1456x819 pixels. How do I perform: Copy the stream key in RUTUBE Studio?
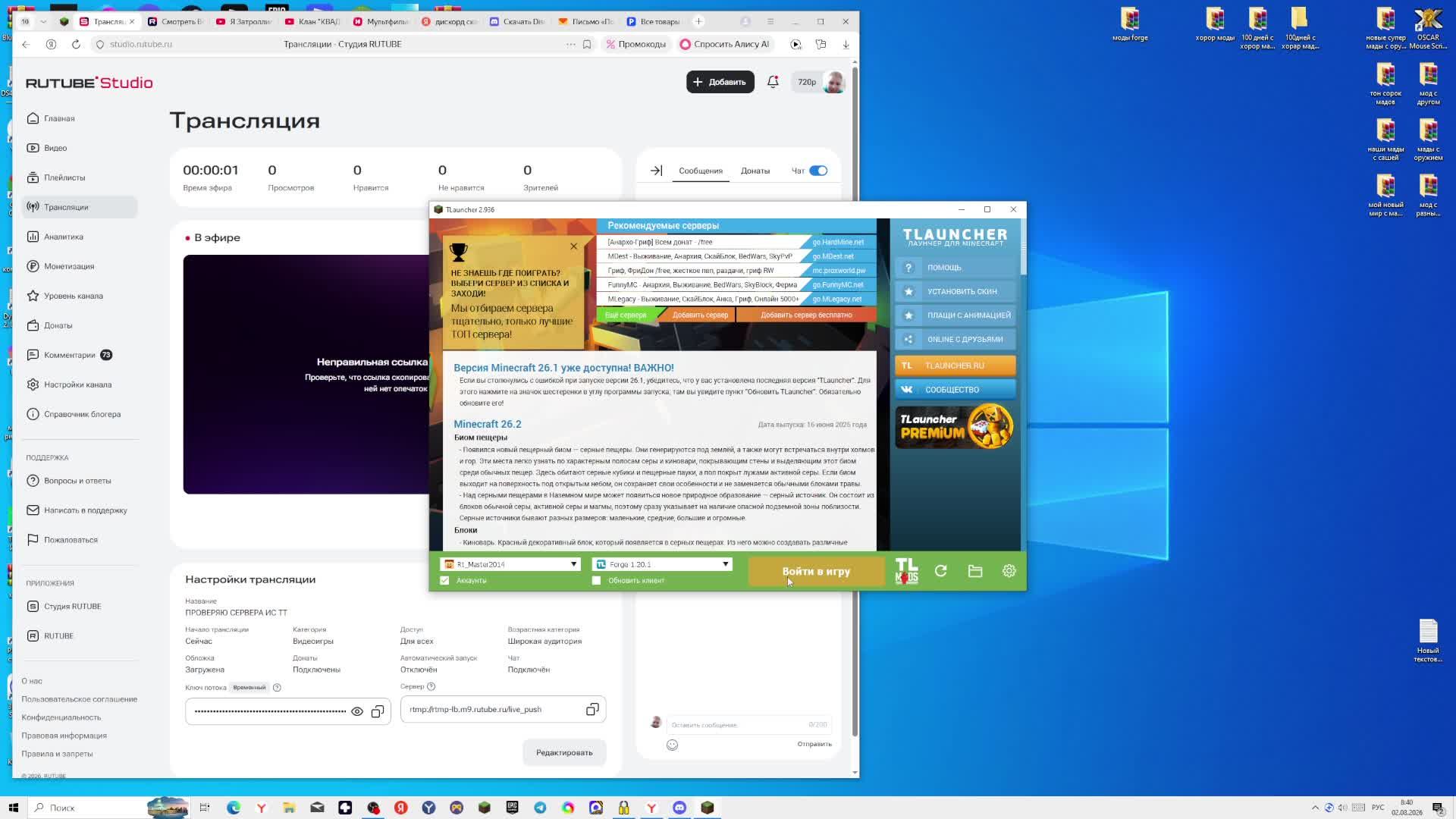pos(378,711)
